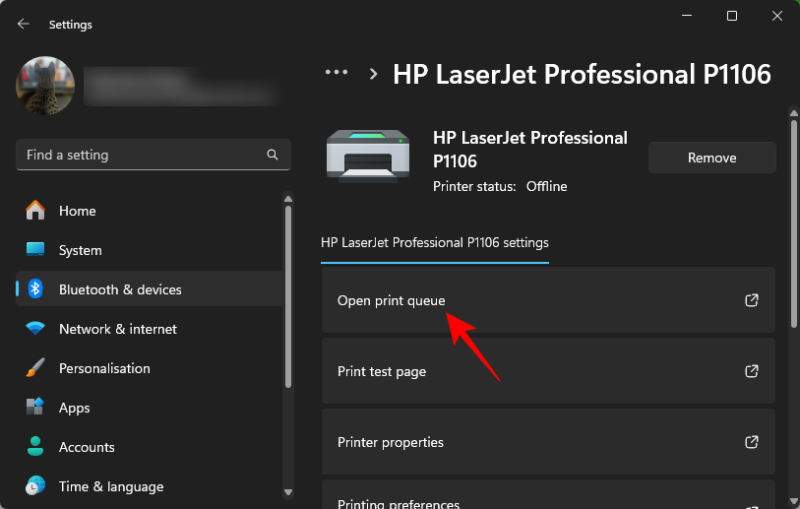
Task: Open Network & internet settings
Action: pos(149,329)
